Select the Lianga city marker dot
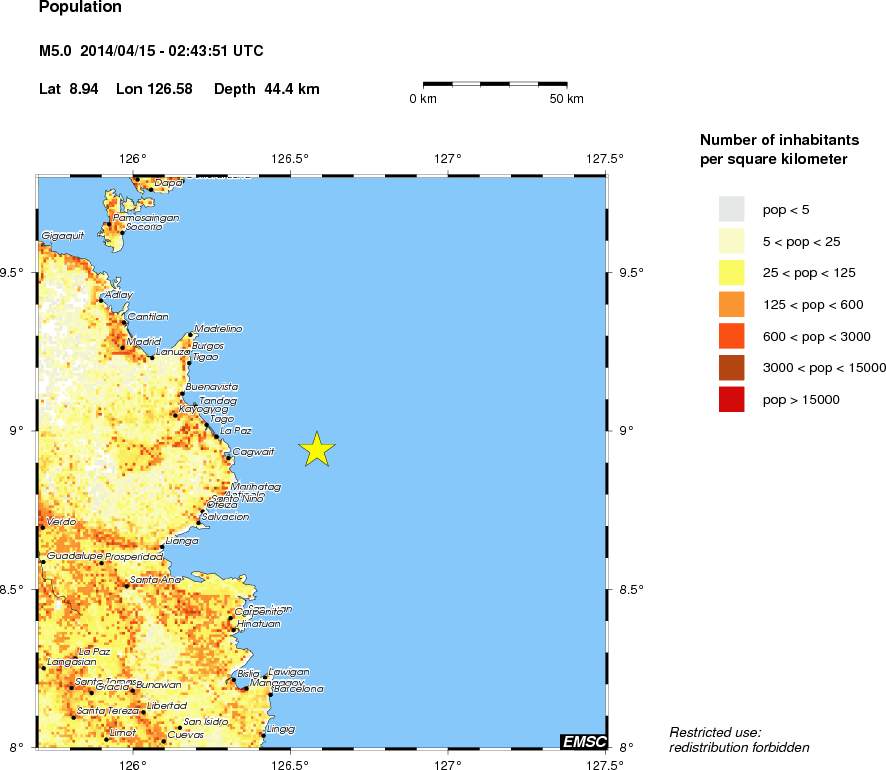This screenshot has width=886, height=770. pyautogui.click(x=162, y=547)
